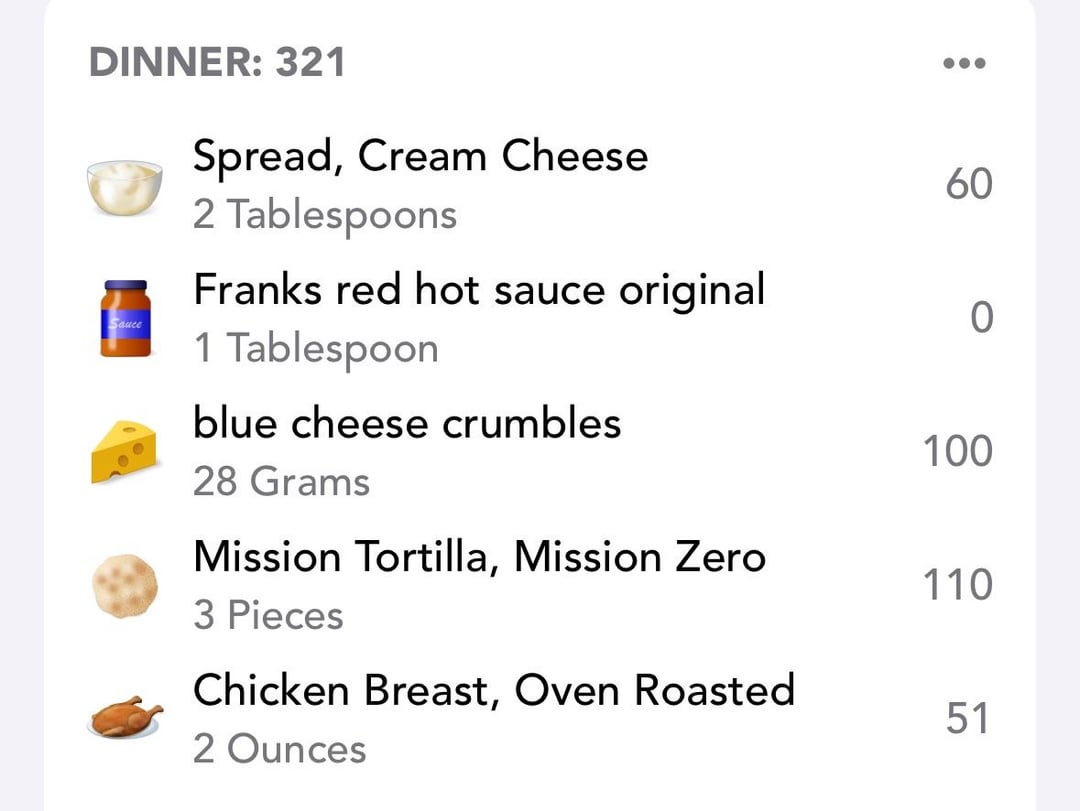Screen dimensions: 1080x811
Task: Open the dinner three-dot options menu
Action: pos(964,63)
